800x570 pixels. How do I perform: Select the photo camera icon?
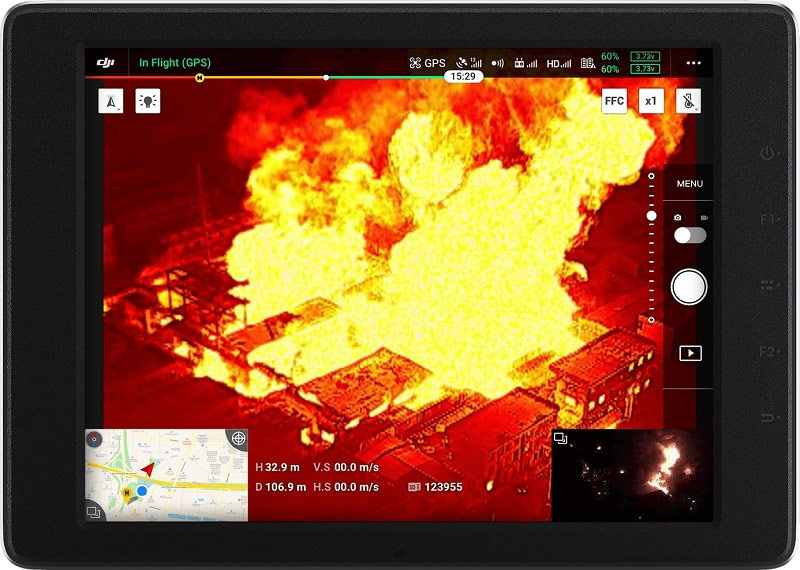(677, 217)
